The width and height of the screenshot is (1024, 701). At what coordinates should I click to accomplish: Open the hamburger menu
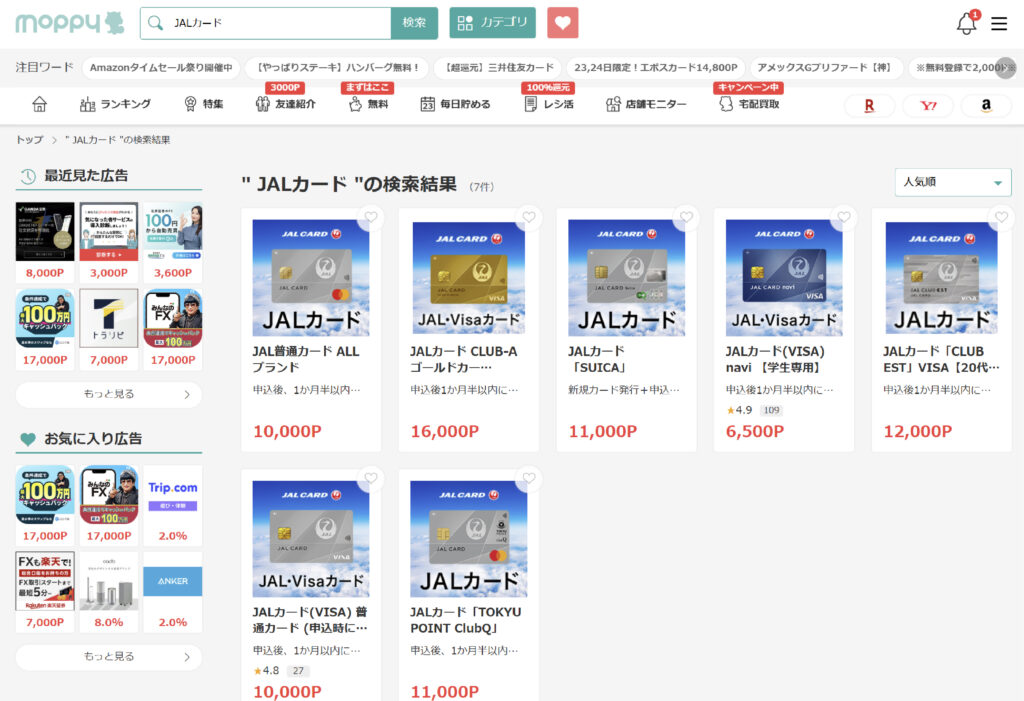[999, 24]
